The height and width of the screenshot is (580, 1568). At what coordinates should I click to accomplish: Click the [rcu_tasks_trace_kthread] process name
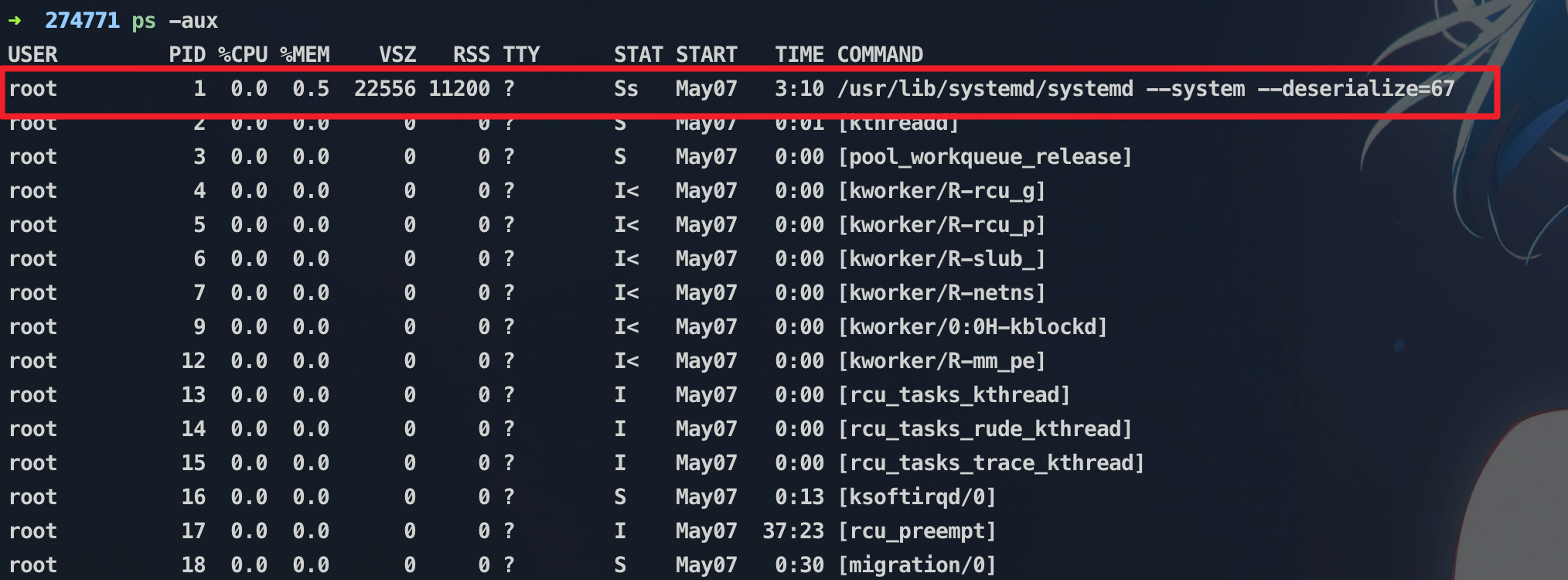pyautogui.click(x=991, y=463)
